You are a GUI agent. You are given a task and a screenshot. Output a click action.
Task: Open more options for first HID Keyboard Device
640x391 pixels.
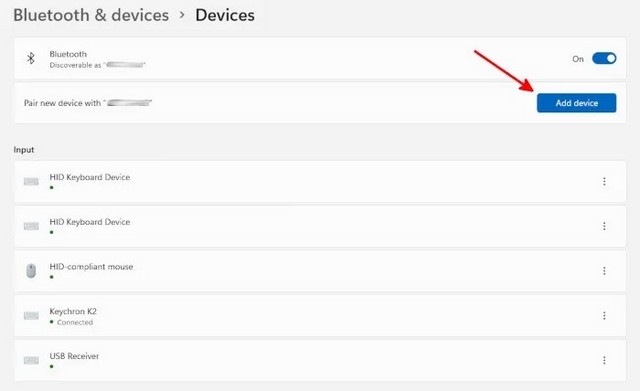coord(604,181)
